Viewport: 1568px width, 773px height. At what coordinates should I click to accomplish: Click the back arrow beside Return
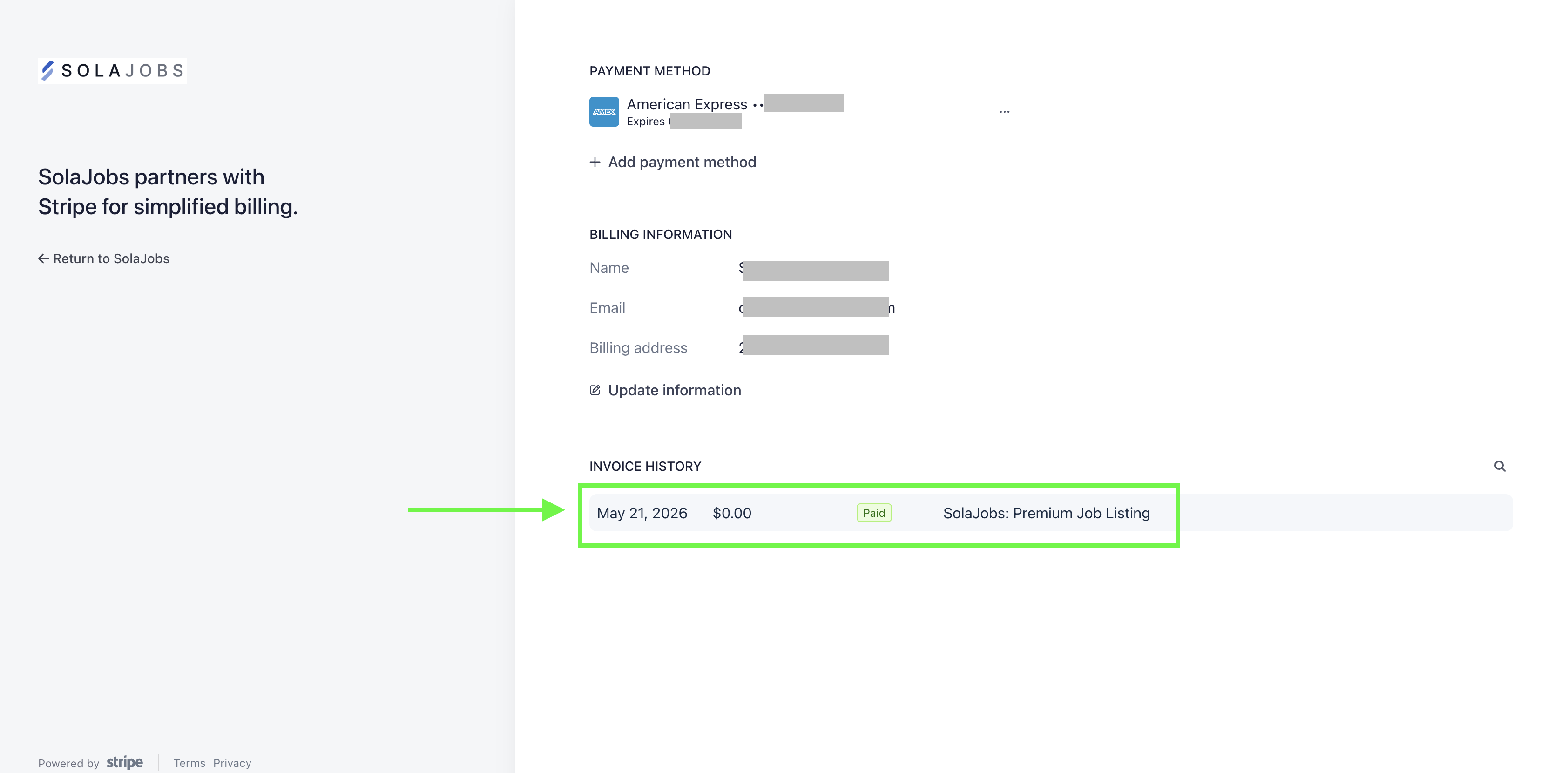tap(43, 259)
